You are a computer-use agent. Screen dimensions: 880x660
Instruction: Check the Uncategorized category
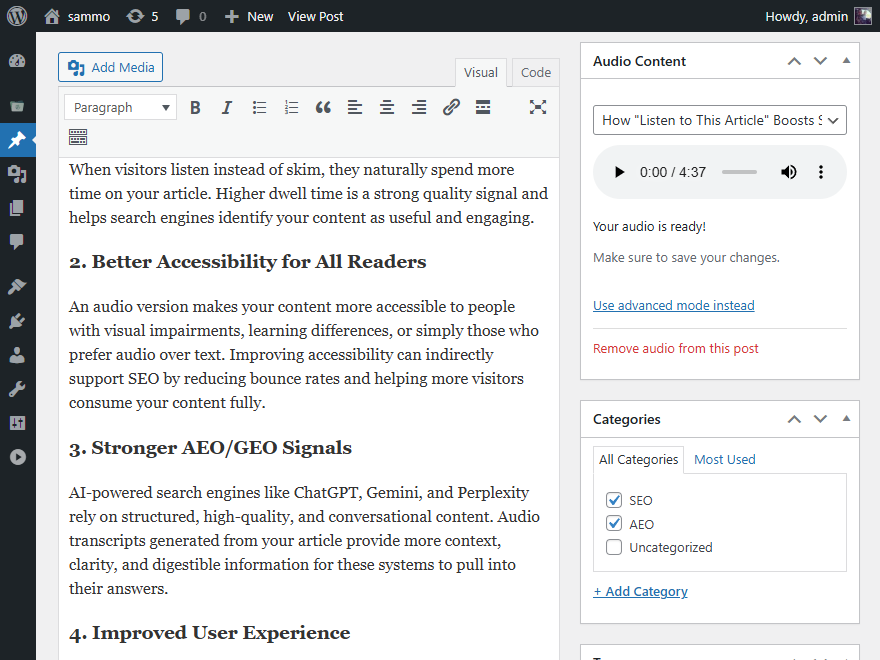614,547
